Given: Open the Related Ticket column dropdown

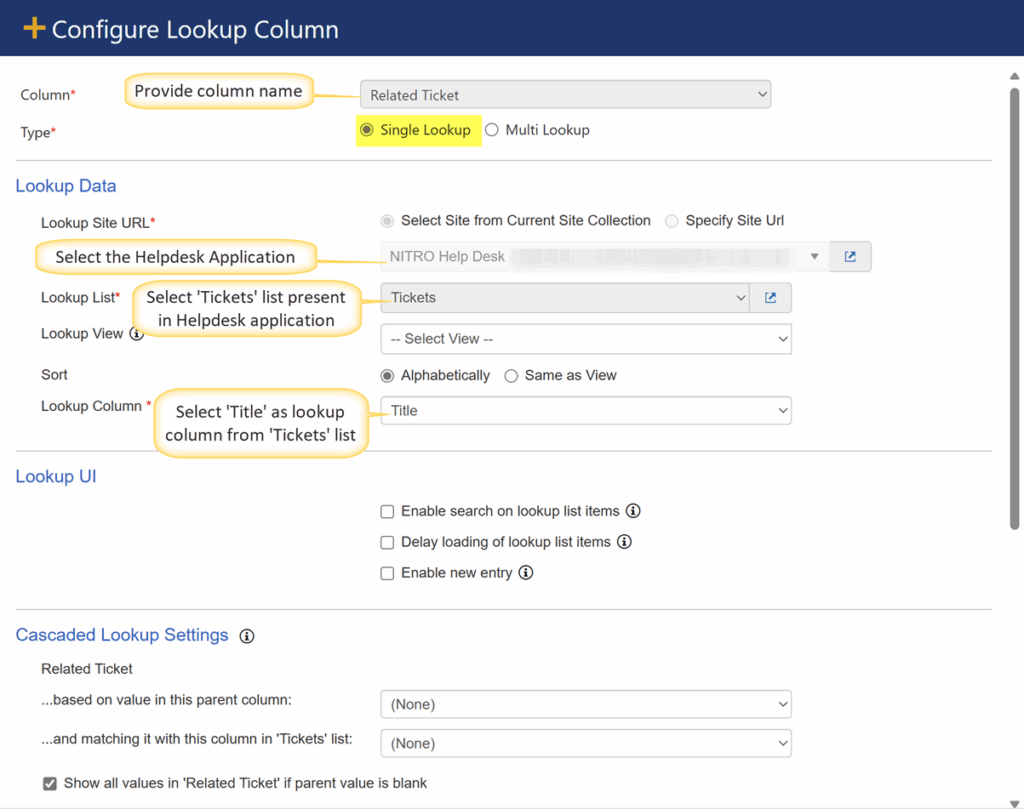Looking at the screenshot, I should pos(565,95).
